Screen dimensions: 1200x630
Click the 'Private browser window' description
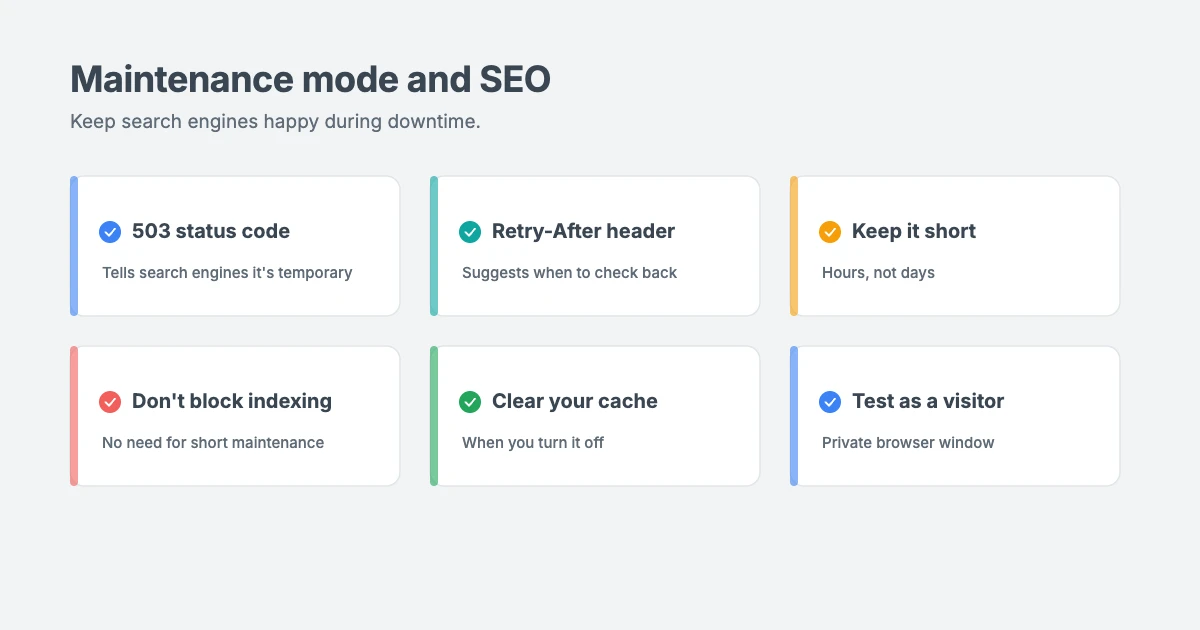(908, 442)
